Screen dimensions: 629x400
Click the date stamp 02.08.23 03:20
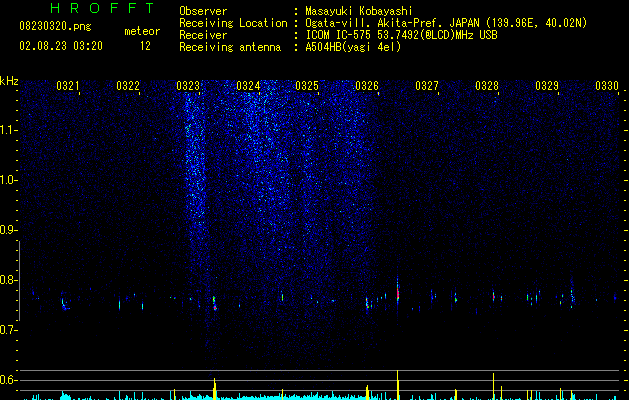coord(61,46)
